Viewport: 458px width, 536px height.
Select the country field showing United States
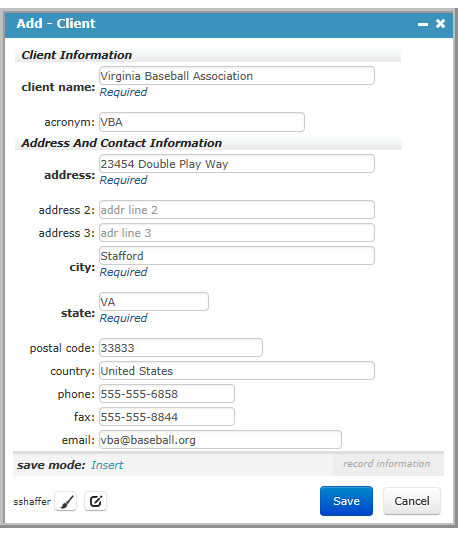click(237, 371)
